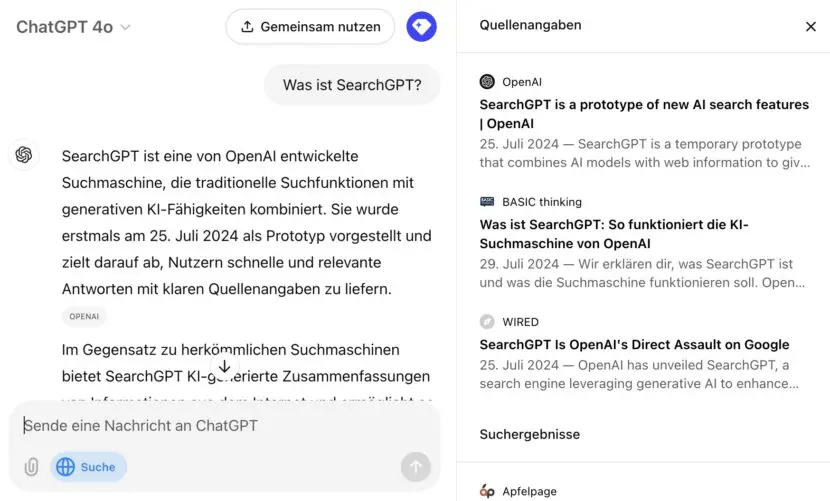The height and width of the screenshot is (501, 830).
Task: Click the blue diamond profile icon
Action: [x=422, y=27]
